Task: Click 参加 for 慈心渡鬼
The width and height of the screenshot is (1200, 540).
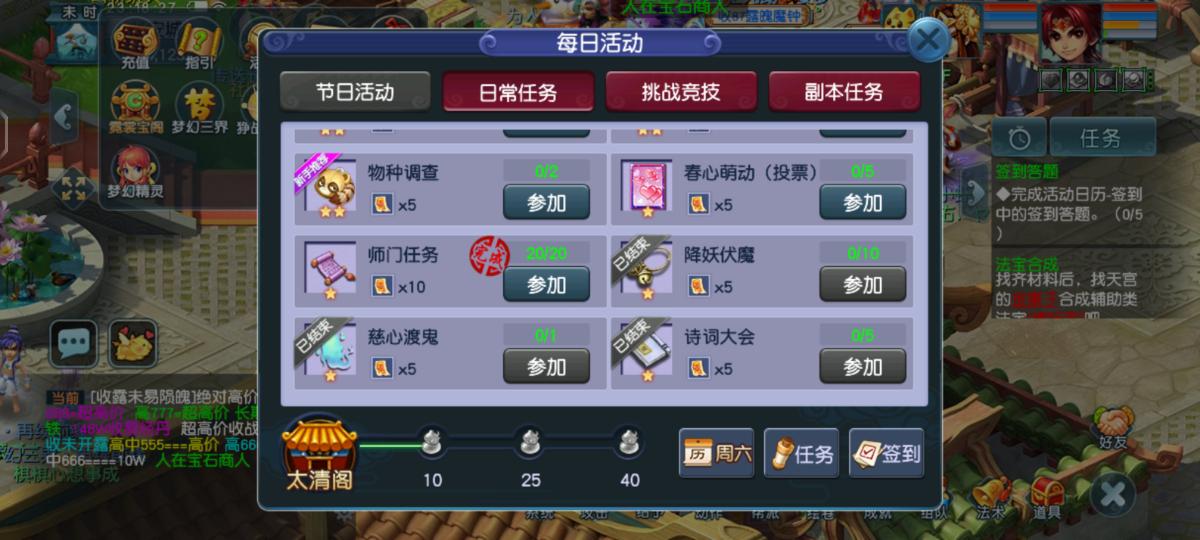Action: (x=546, y=366)
